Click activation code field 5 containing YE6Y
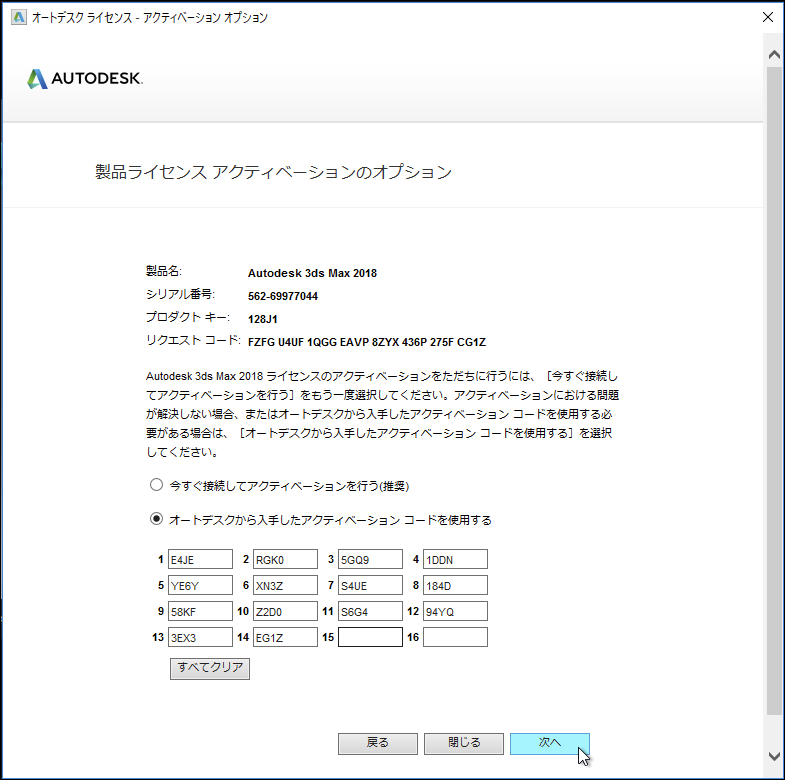Image resolution: width=785 pixels, height=780 pixels. pos(200,585)
